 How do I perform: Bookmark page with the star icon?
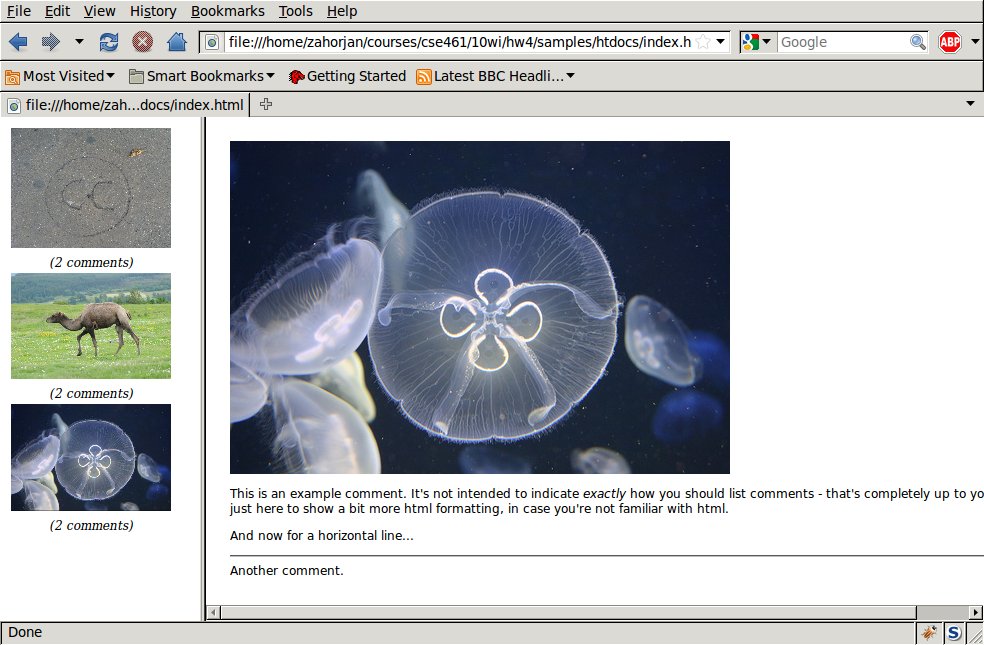pos(703,42)
